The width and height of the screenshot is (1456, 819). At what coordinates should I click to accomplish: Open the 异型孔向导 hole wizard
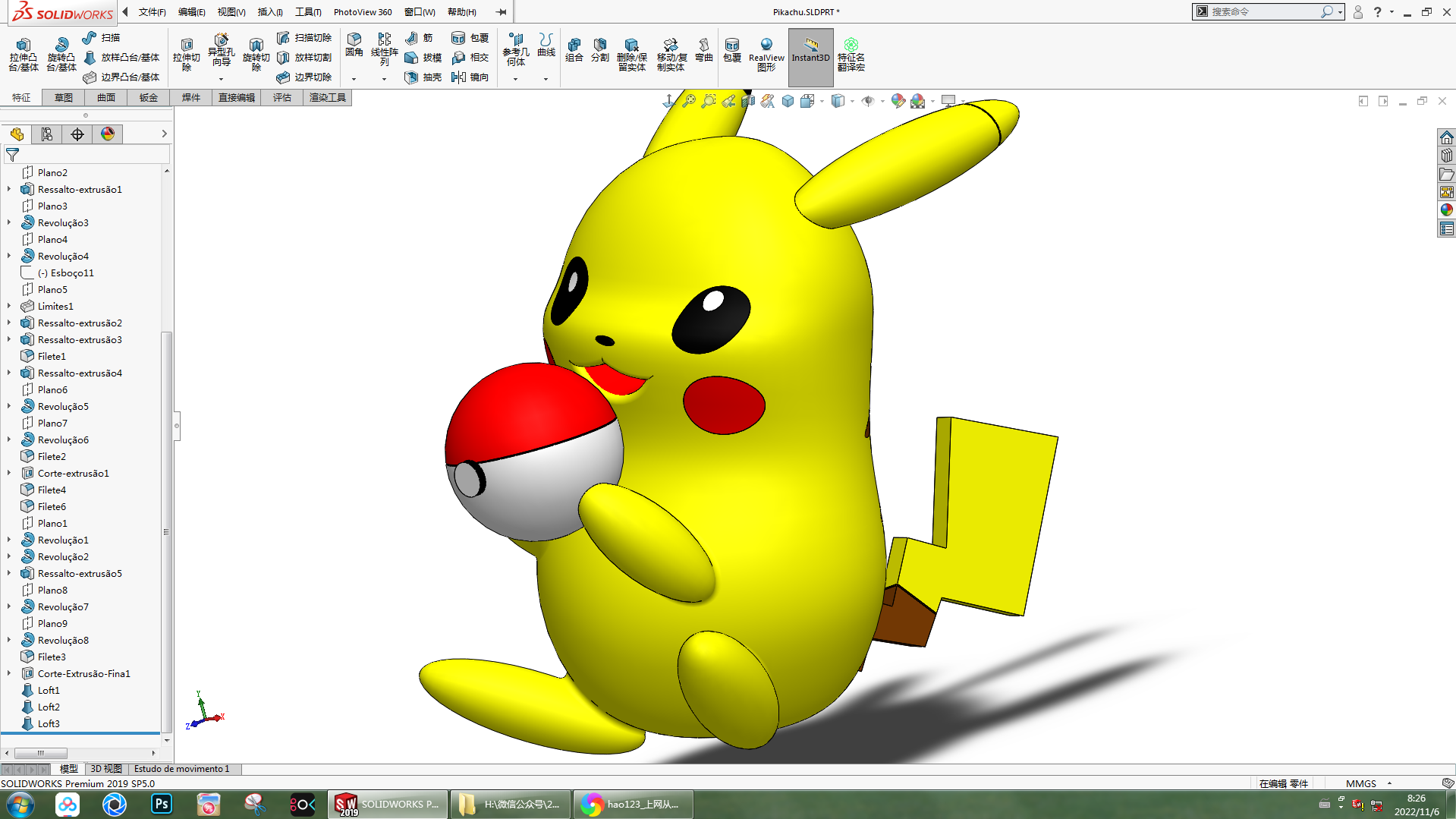[x=221, y=52]
